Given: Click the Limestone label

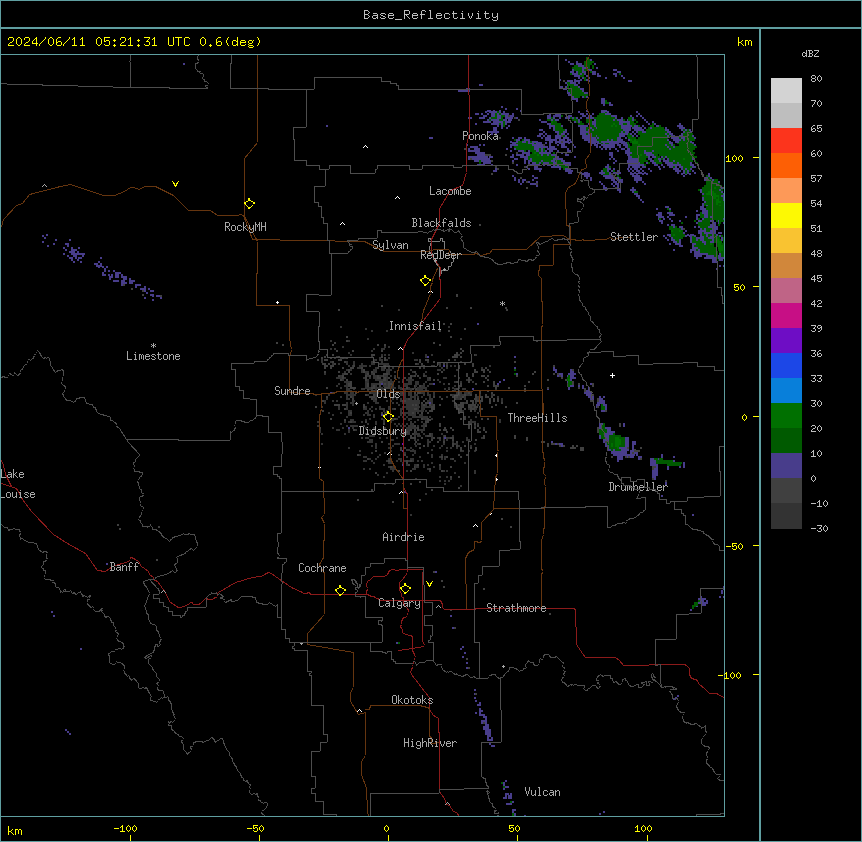Looking at the screenshot, I should [153, 356].
